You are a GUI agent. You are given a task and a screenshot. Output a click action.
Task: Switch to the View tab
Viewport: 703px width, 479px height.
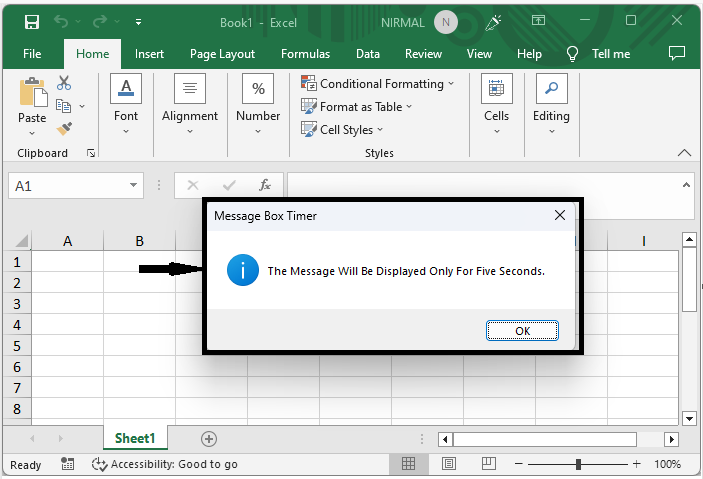tap(479, 54)
